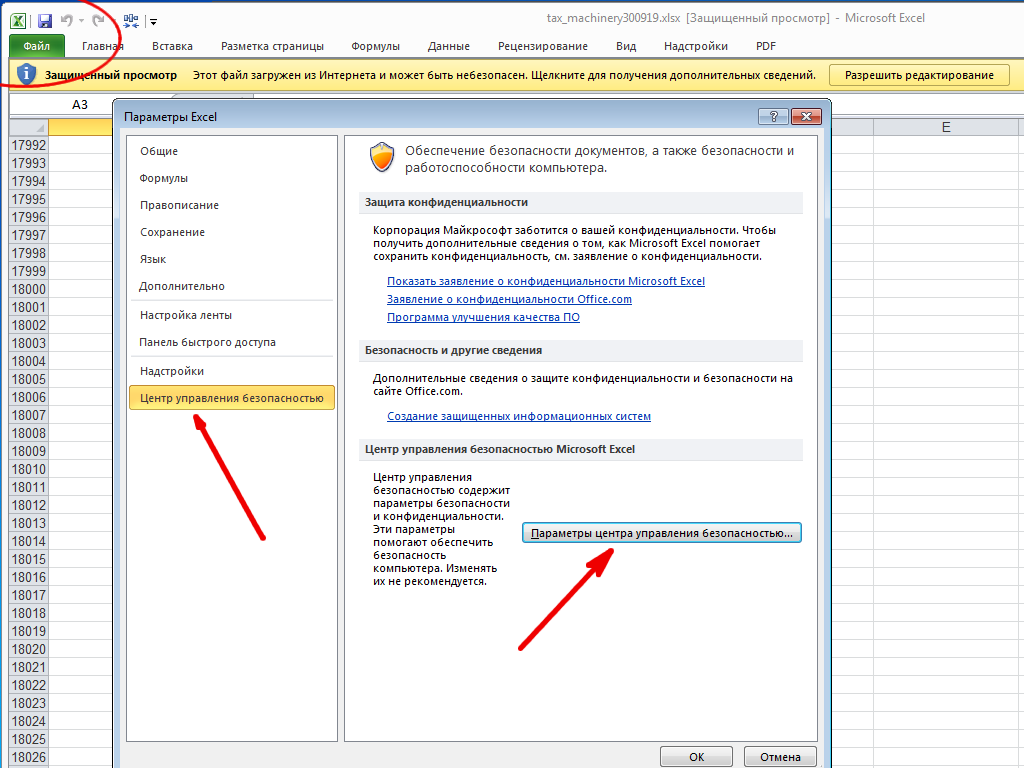Image resolution: width=1024 pixels, height=768 pixels.
Task: Click the Undo arrow icon
Action: tap(67, 21)
